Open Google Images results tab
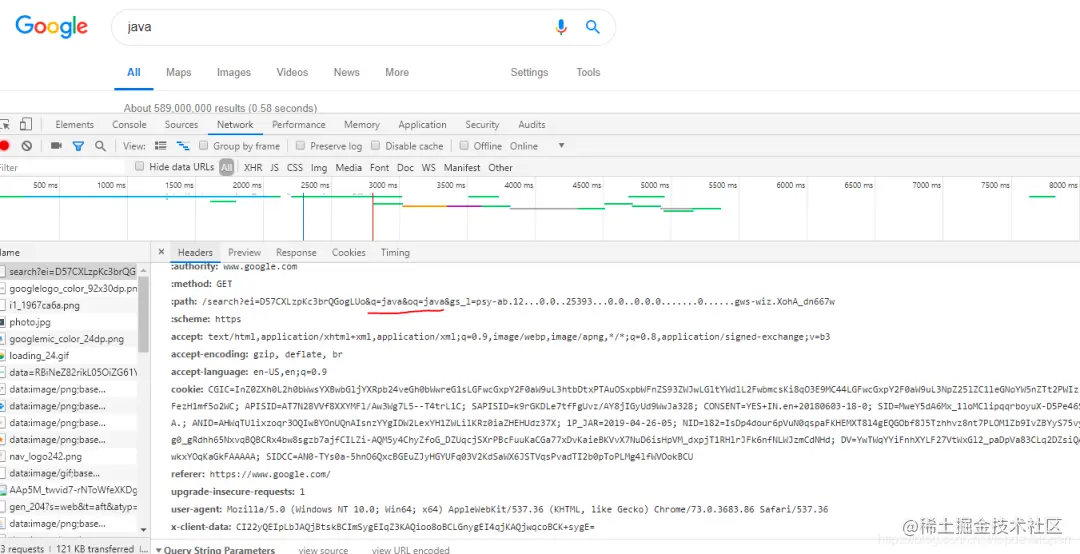 pos(234,72)
